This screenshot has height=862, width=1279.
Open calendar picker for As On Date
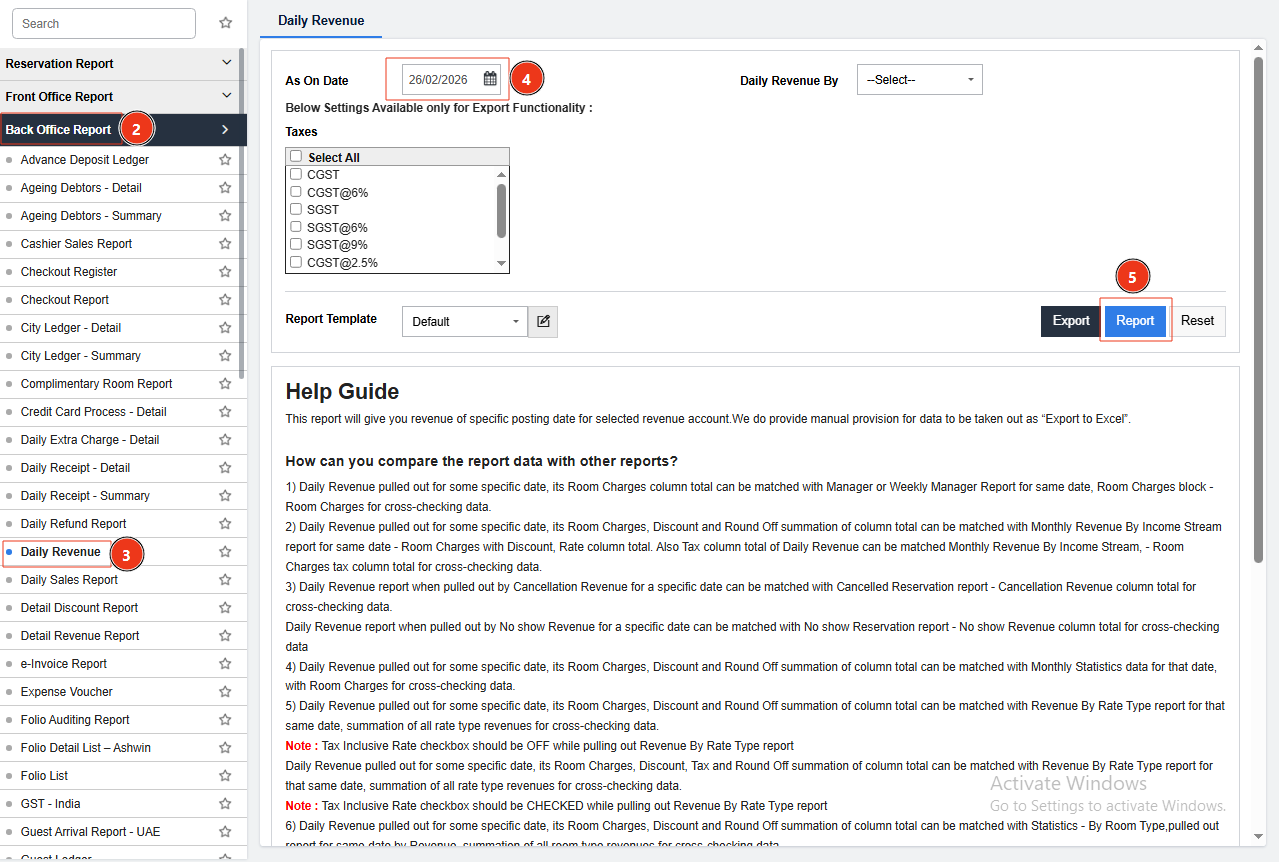click(x=490, y=79)
